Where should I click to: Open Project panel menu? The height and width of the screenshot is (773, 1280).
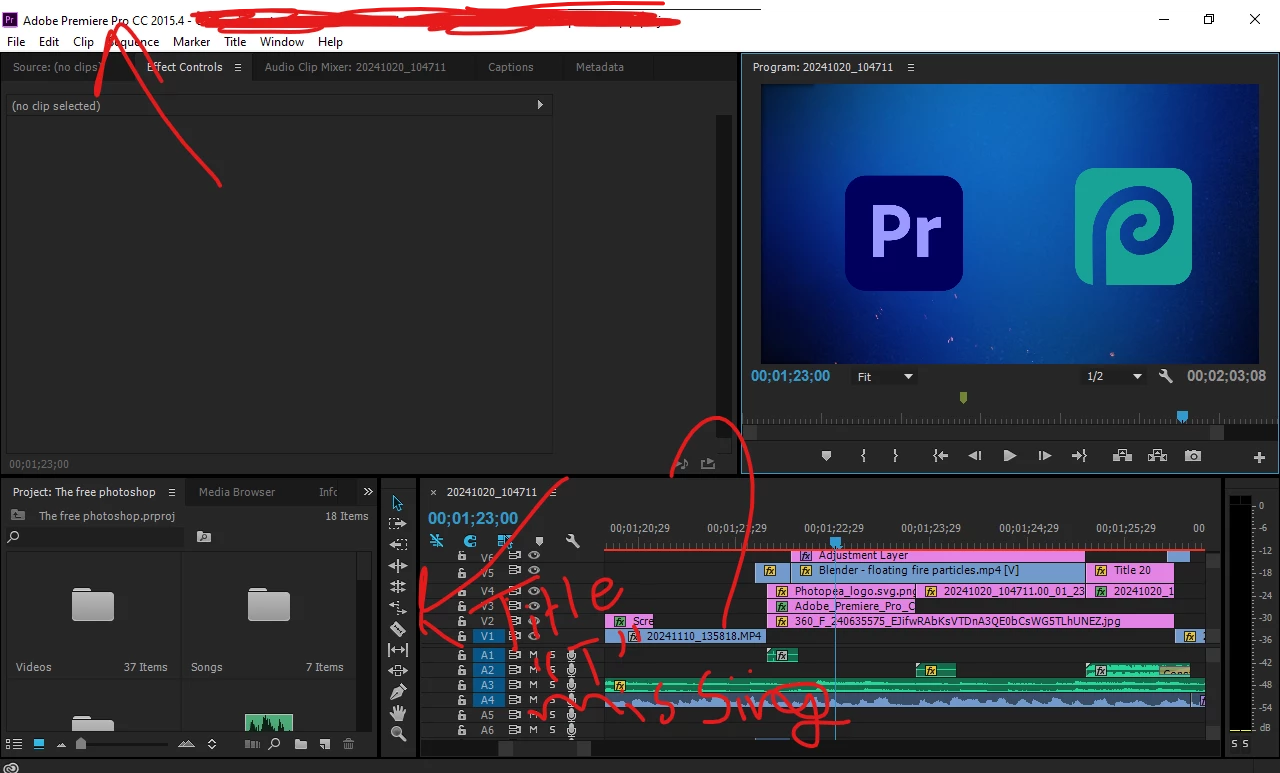[x=171, y=492]
